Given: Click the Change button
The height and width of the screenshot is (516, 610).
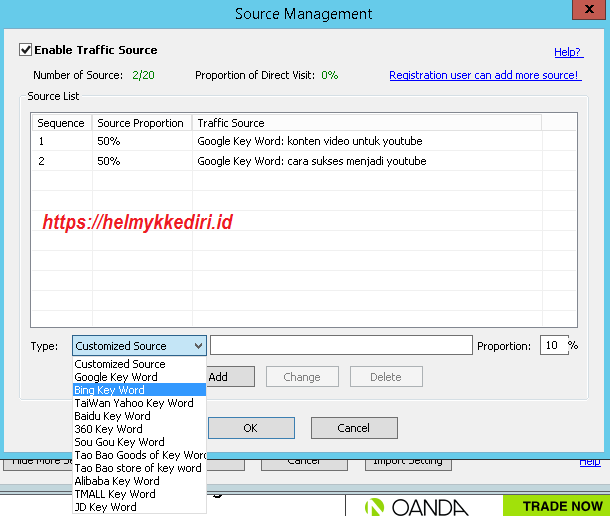Looking at the screenshot, I should click(302, 376).
